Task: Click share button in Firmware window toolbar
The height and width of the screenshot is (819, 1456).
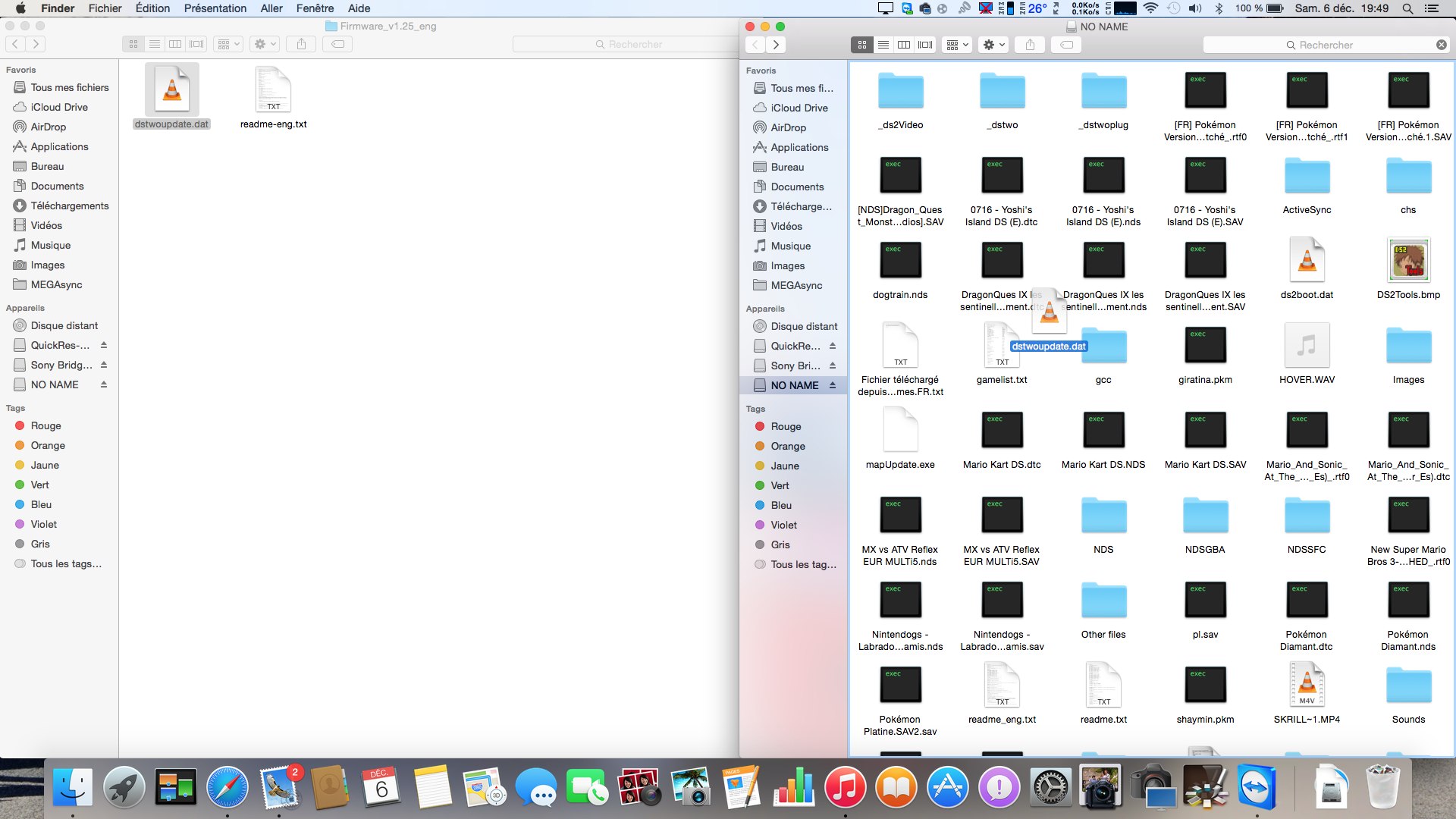Action: pyautogui.click(x=301, y=44)
